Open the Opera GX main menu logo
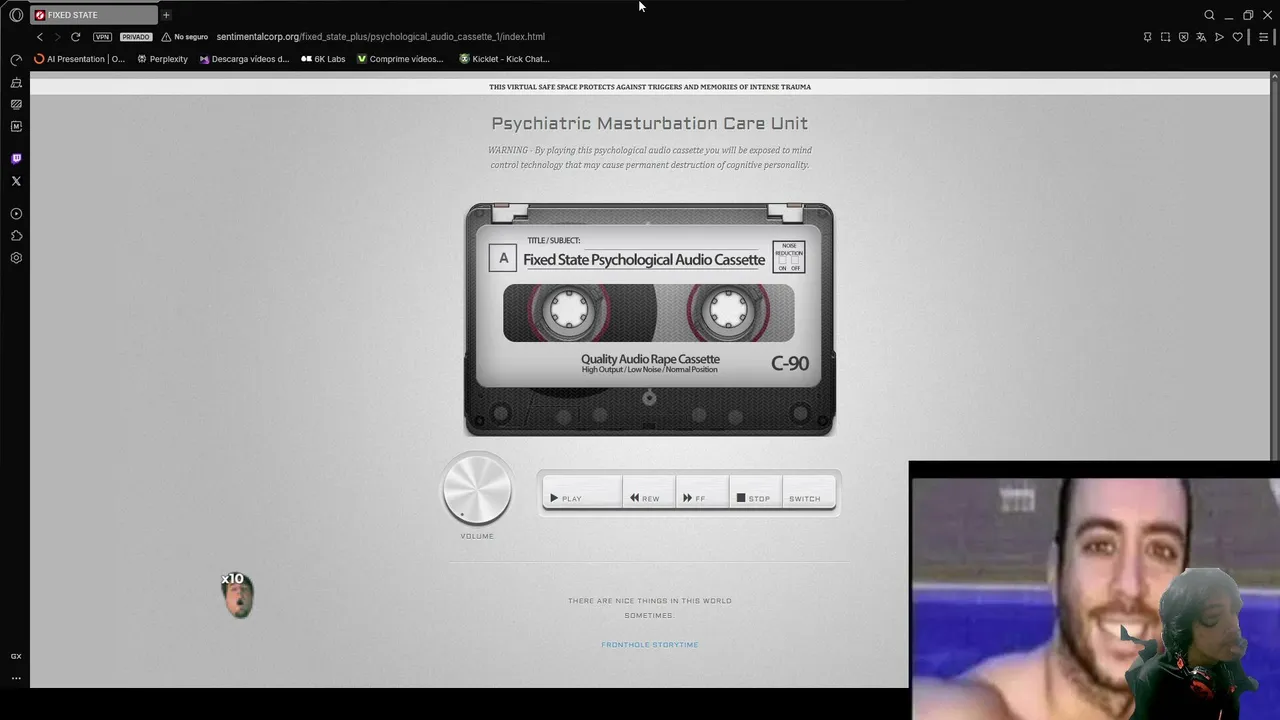The height and width of the screenshot is (720, 1280). point(16,15)
